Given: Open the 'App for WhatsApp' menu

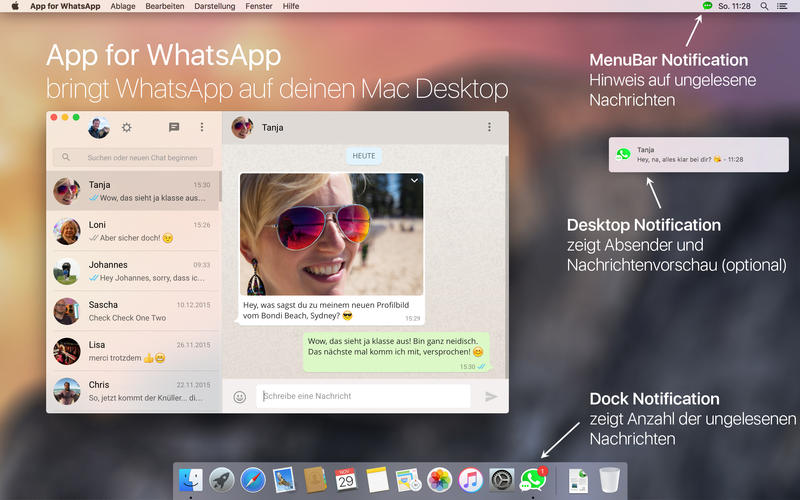Looking at the screenshot, I should click(x=65, y=6).
